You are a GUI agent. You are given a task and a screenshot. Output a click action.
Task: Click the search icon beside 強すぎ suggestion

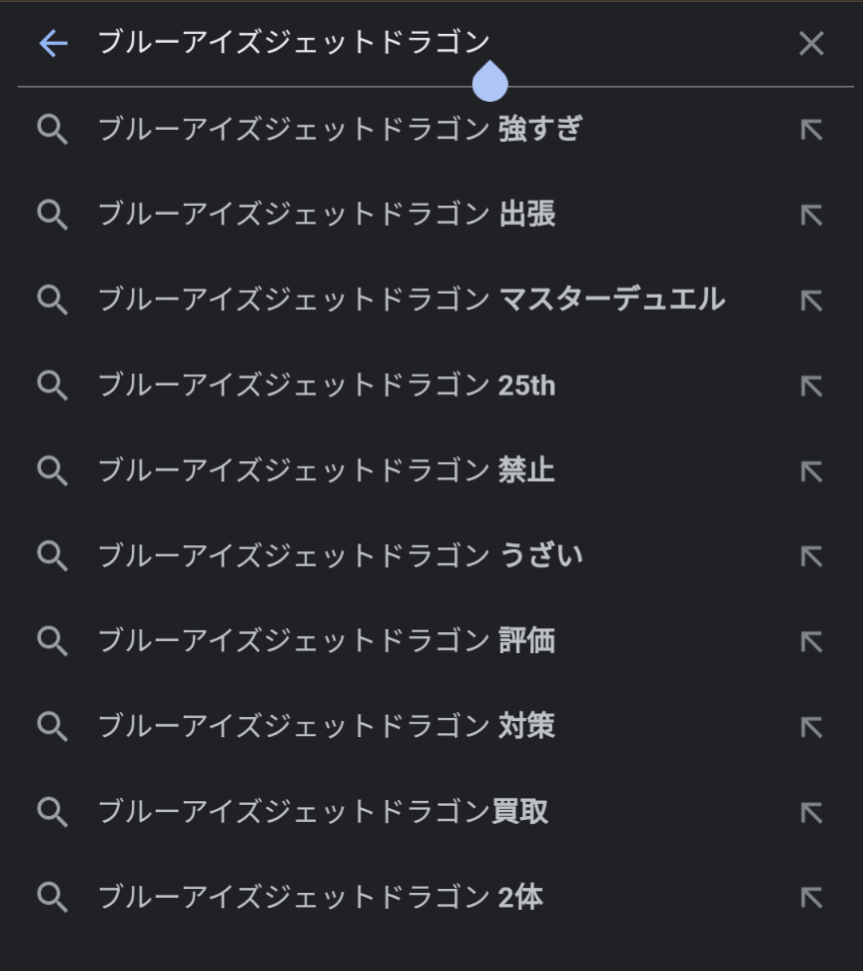(52, 130)
